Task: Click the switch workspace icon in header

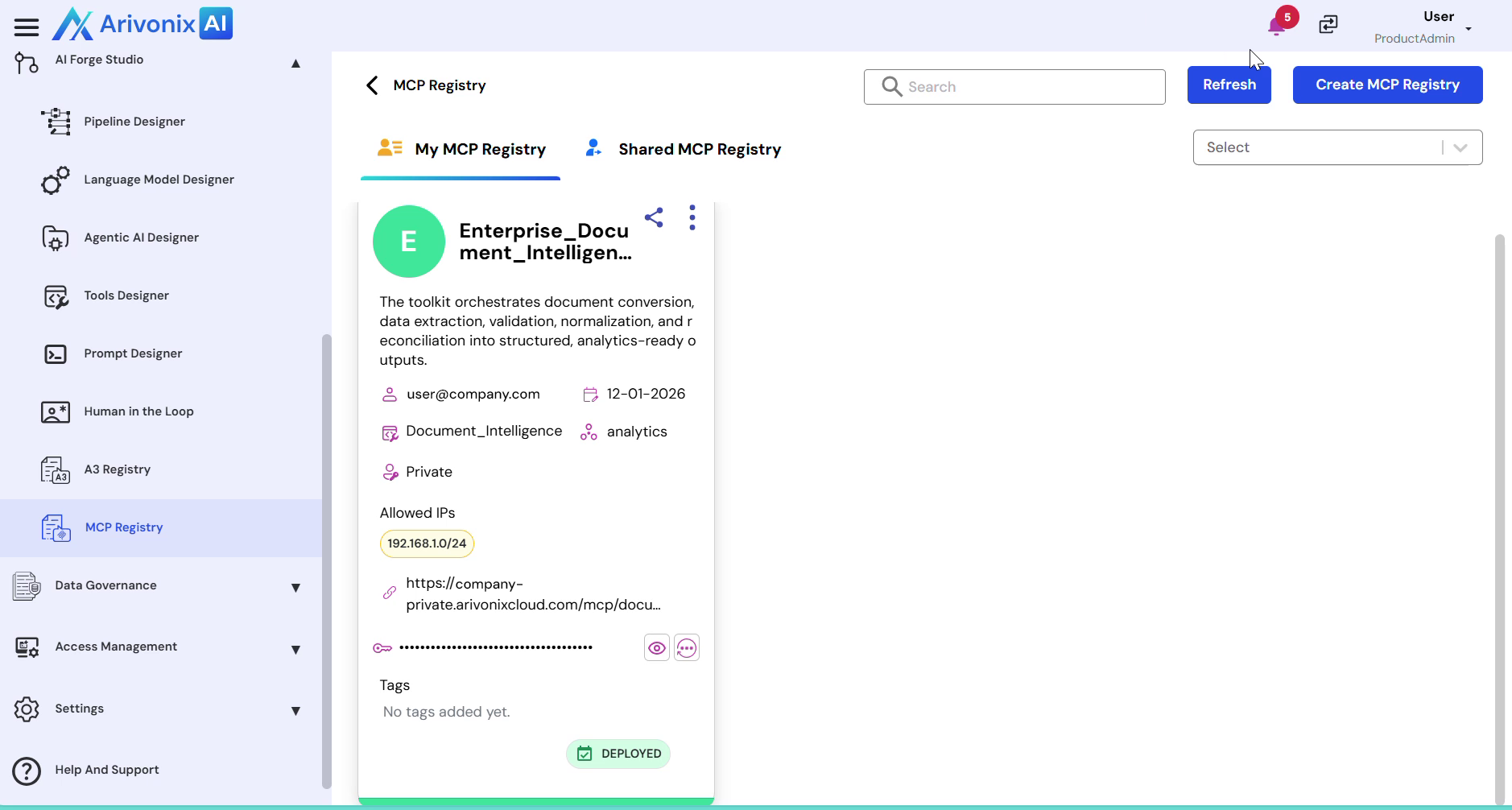Action: coord(1328,25)
